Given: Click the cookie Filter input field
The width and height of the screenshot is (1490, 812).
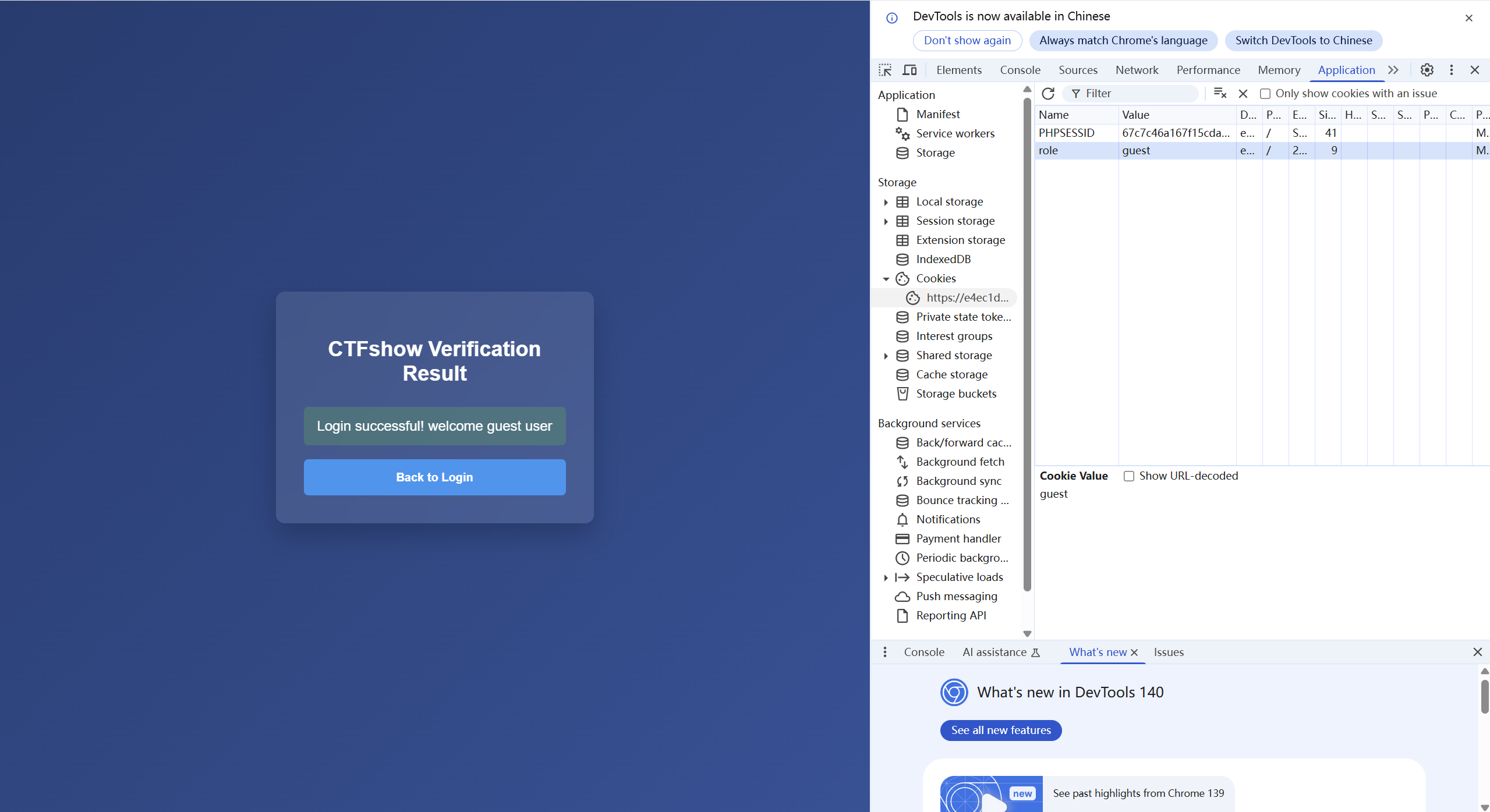Looking at the screenshot, I should [x=1131, y=94].
